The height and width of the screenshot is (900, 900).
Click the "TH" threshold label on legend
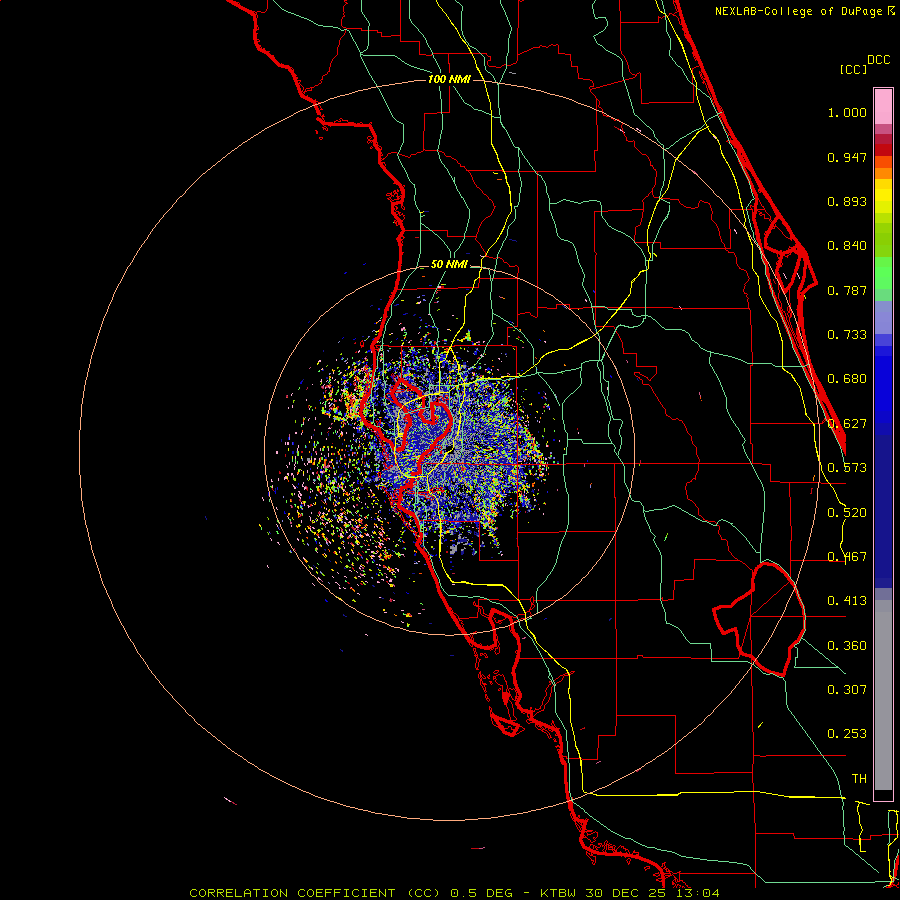859,779
